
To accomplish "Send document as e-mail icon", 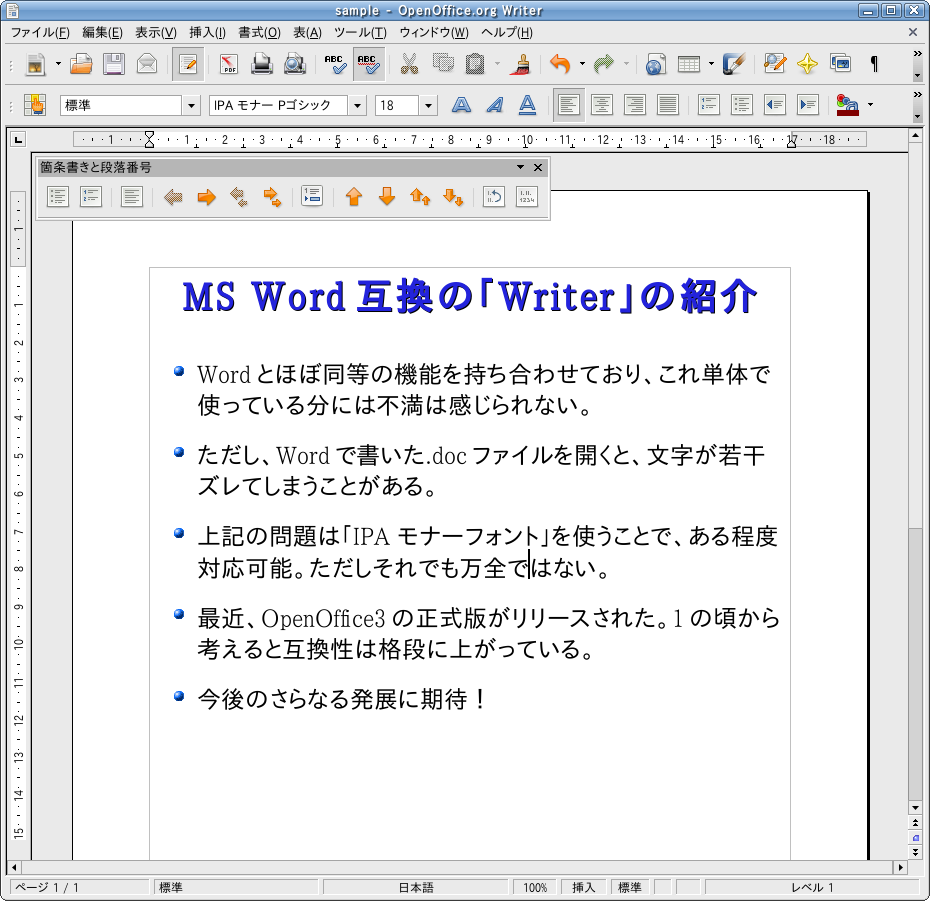I will [146, 63].
